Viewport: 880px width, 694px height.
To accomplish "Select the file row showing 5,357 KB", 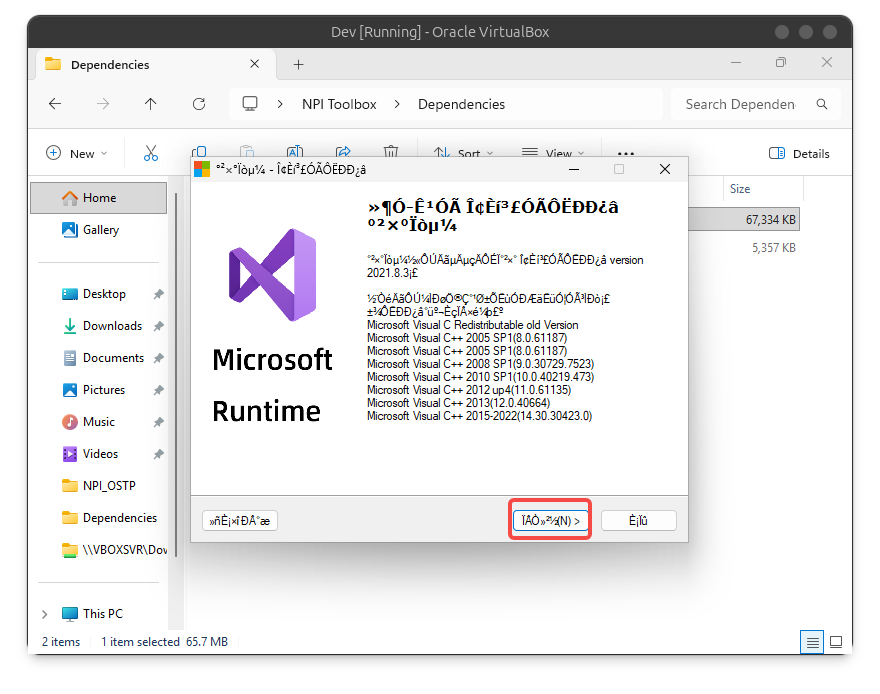I will tap(744, 247).
